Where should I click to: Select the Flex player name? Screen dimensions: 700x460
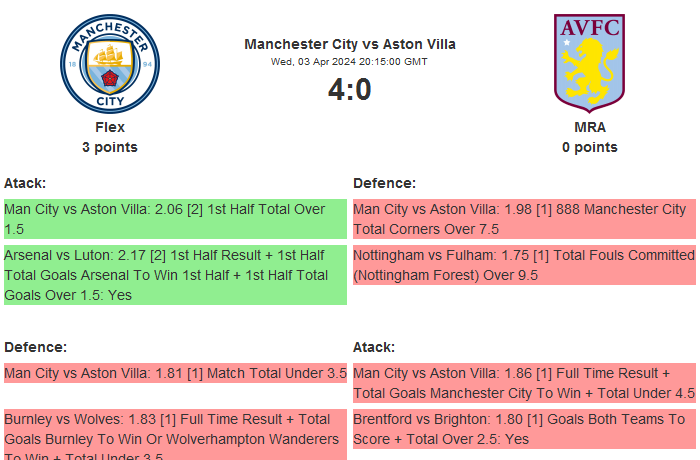(x=110, y=127)
